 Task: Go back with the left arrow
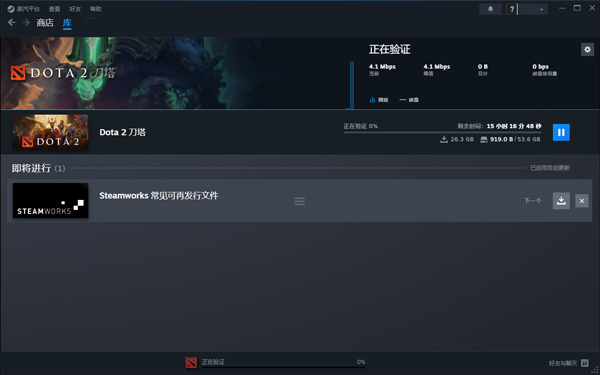pos(11,23)
